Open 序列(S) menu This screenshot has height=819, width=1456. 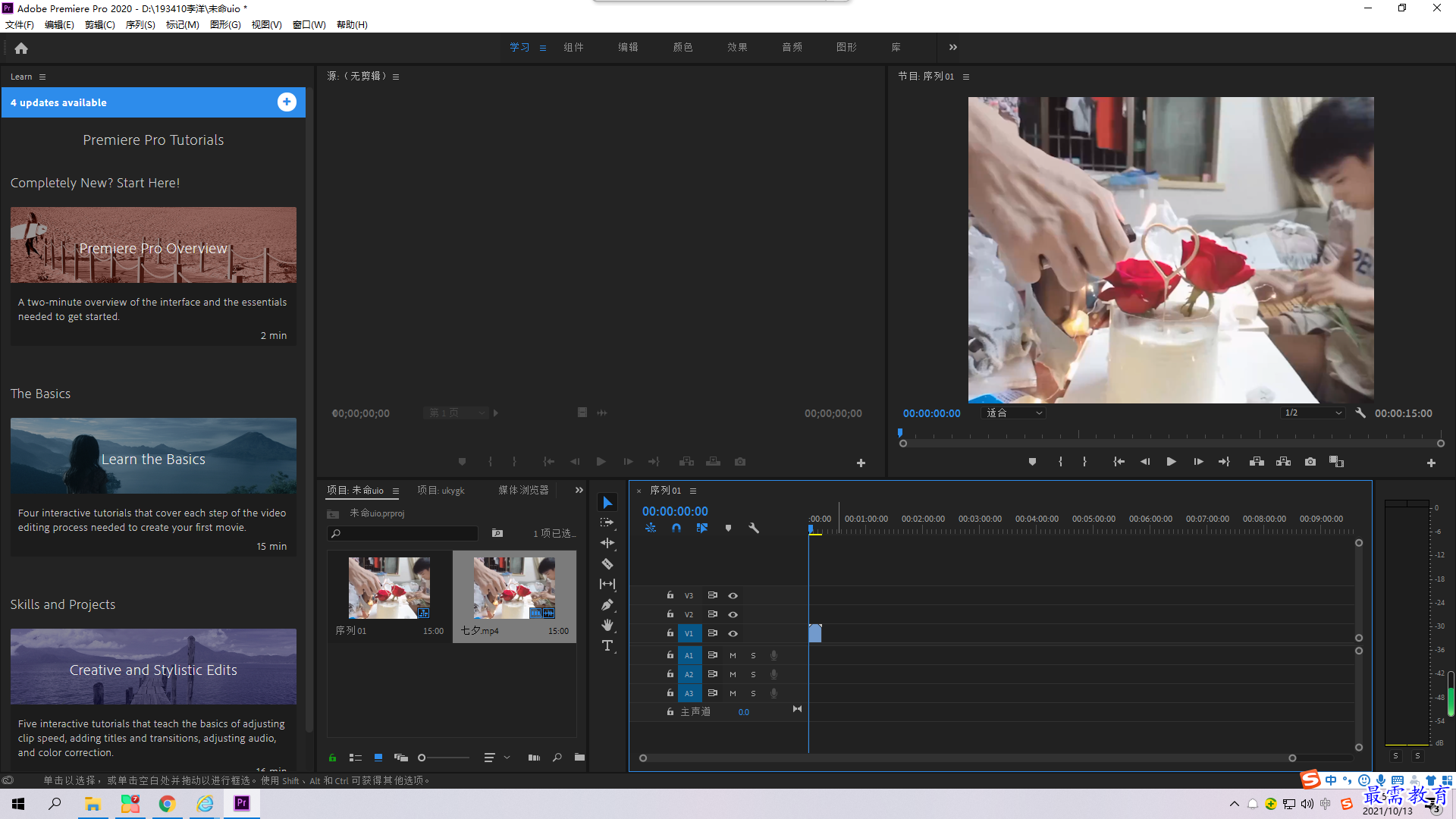[x=140, y=25]
